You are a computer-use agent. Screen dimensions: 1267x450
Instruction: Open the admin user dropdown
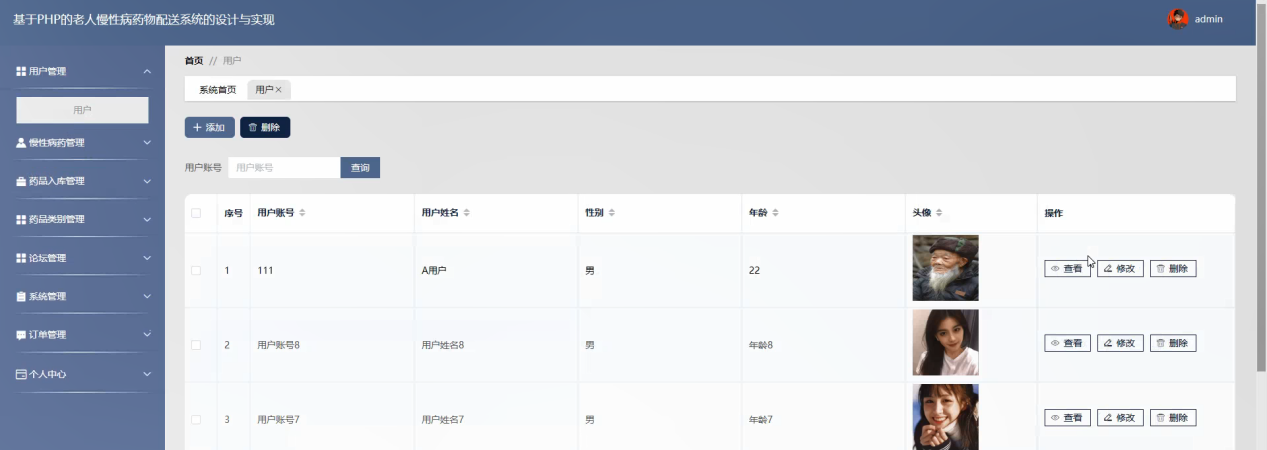click(x=1209, y=19)
